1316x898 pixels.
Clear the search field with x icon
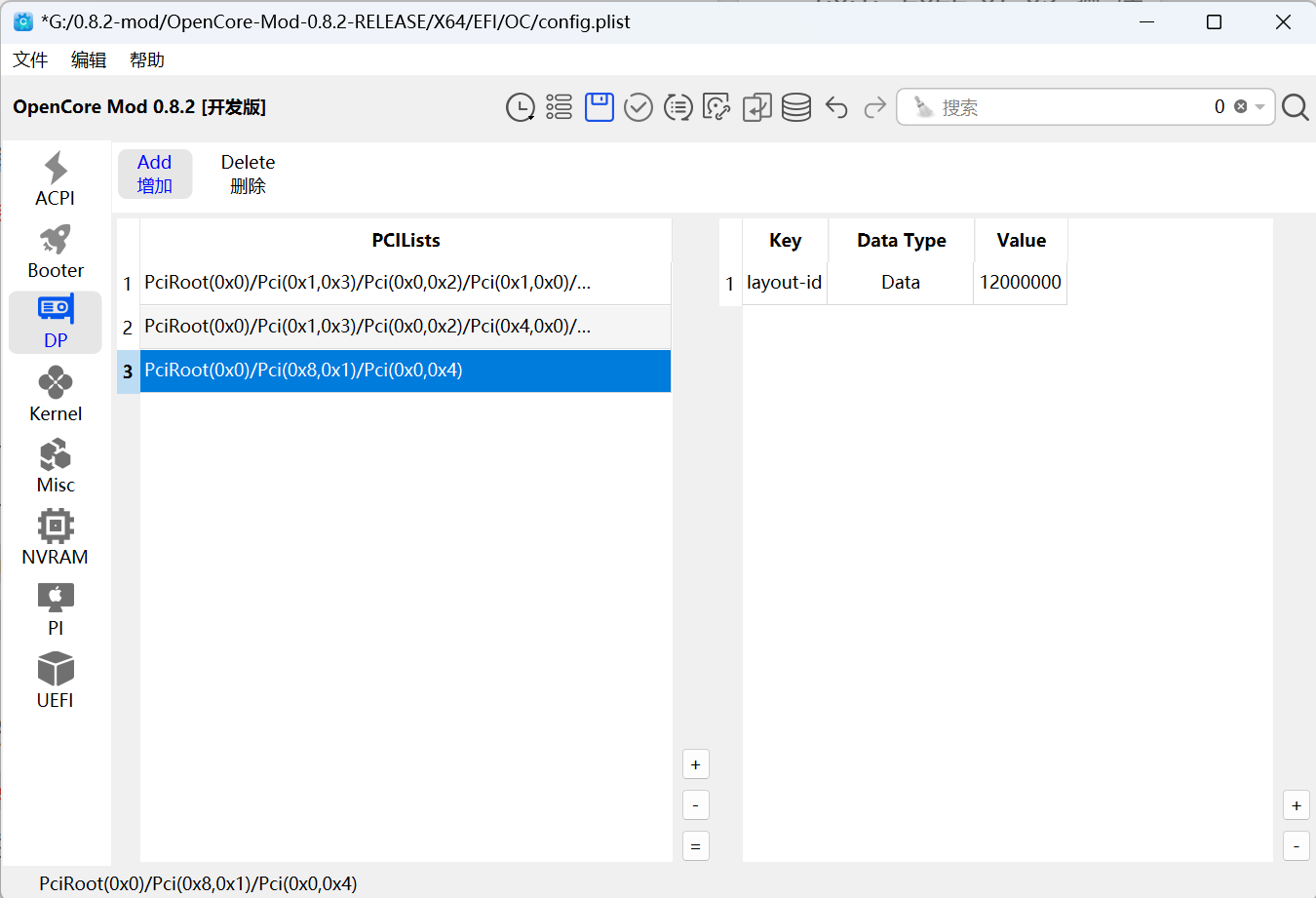coord(1241,106)
